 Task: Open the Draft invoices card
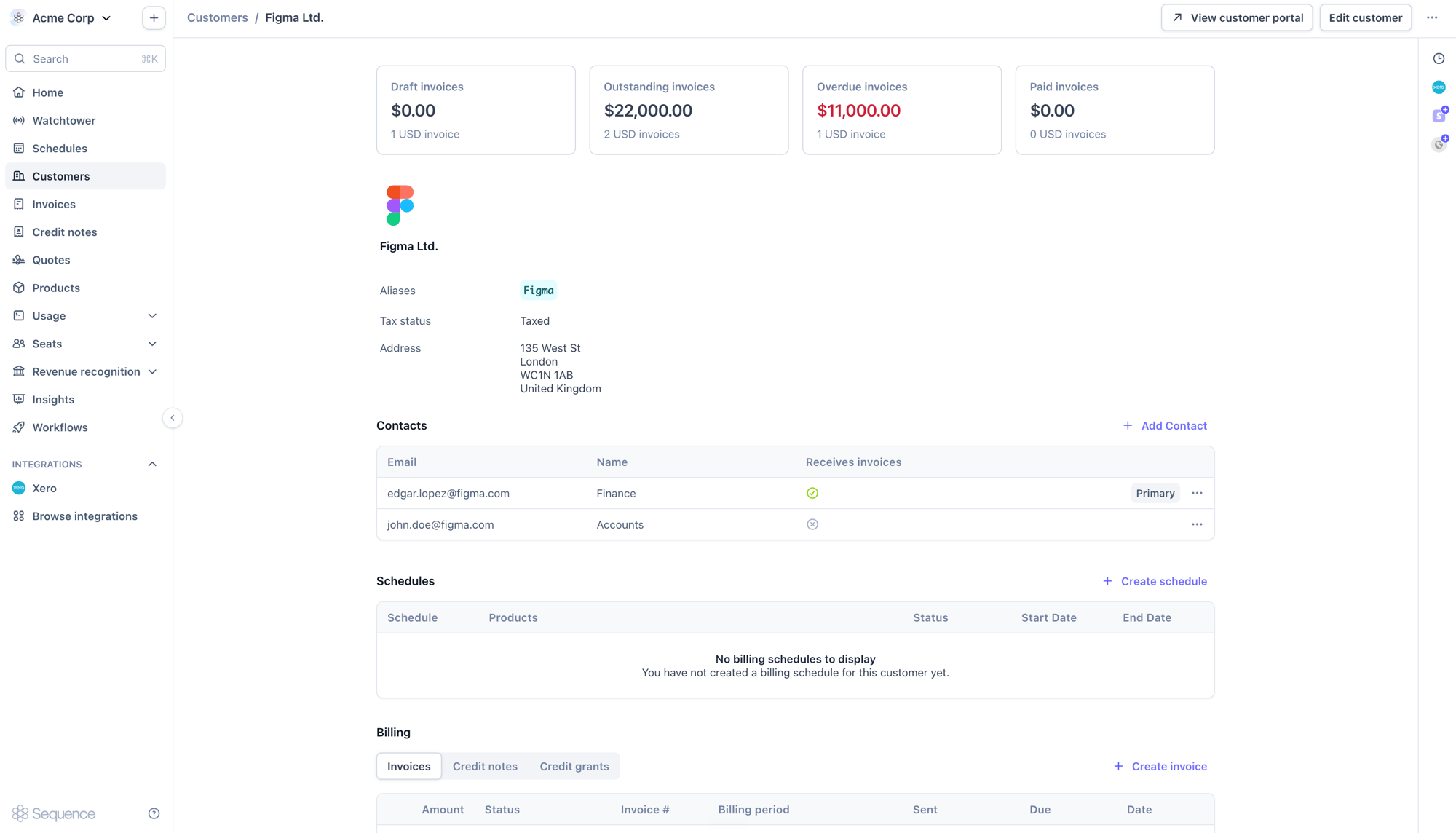476,110
